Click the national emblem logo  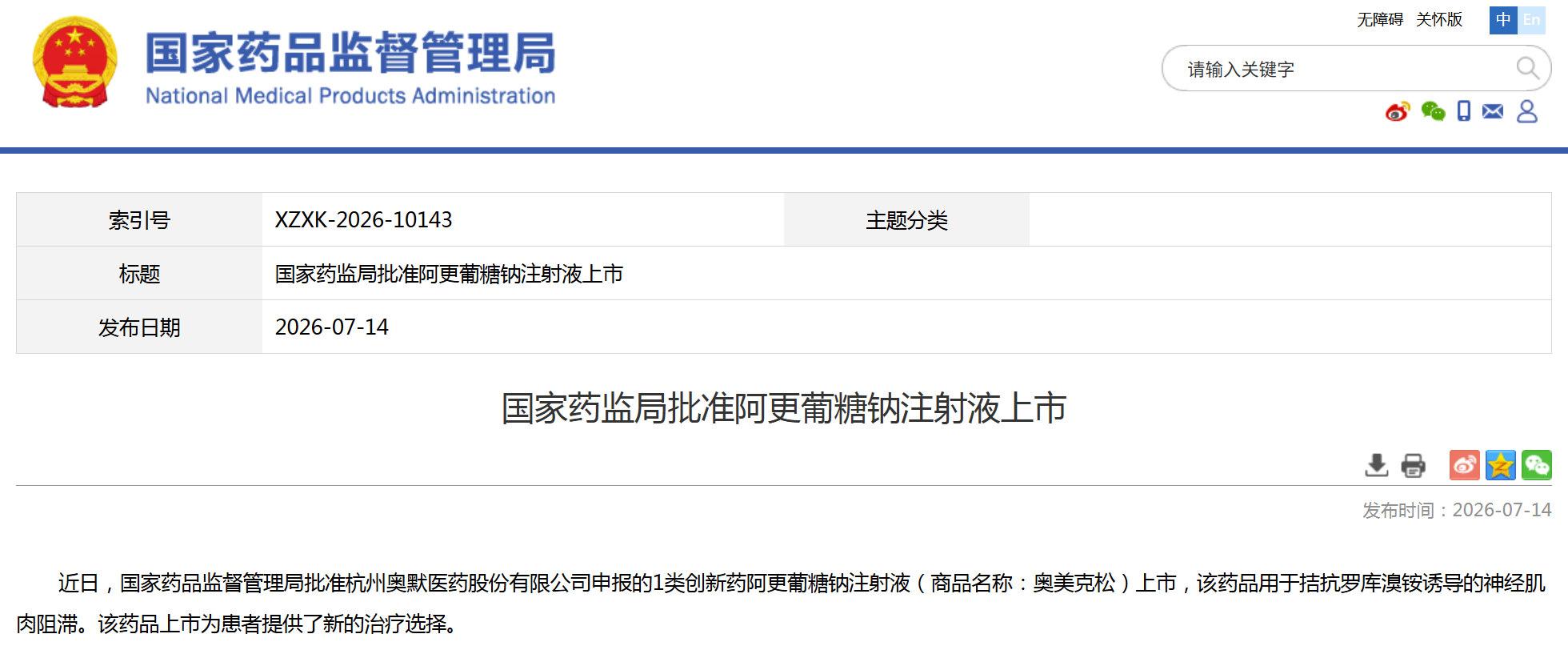[x=75, y=62]
